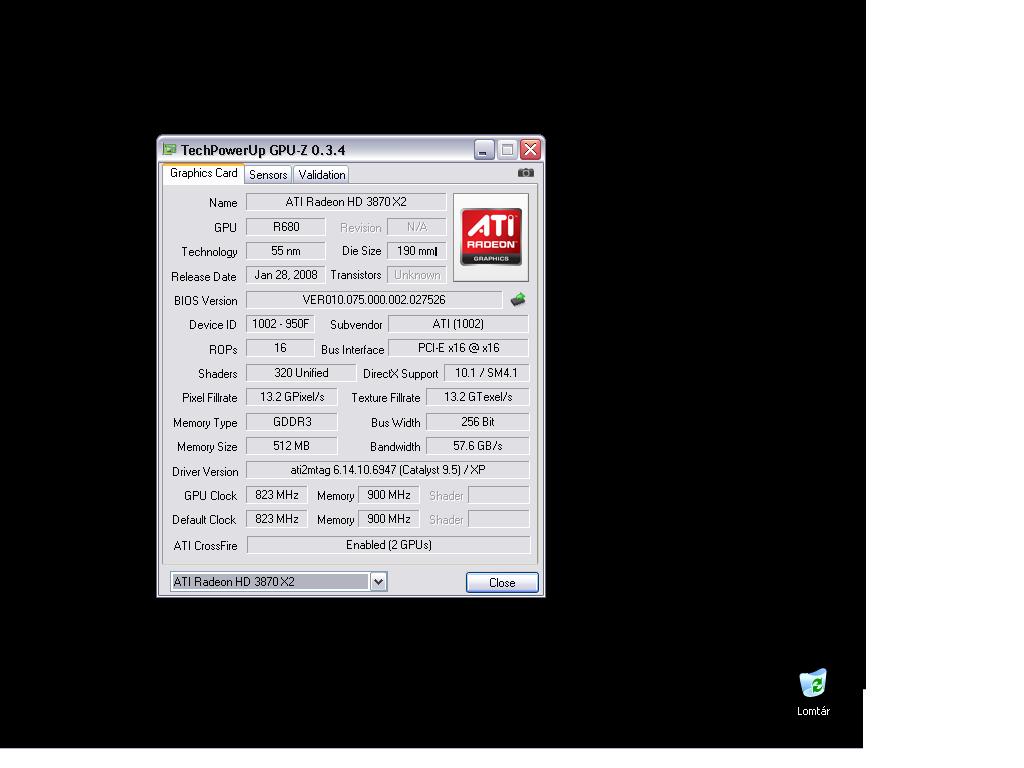Click Bus Interface PCI-E x16 @ x16

458,348
